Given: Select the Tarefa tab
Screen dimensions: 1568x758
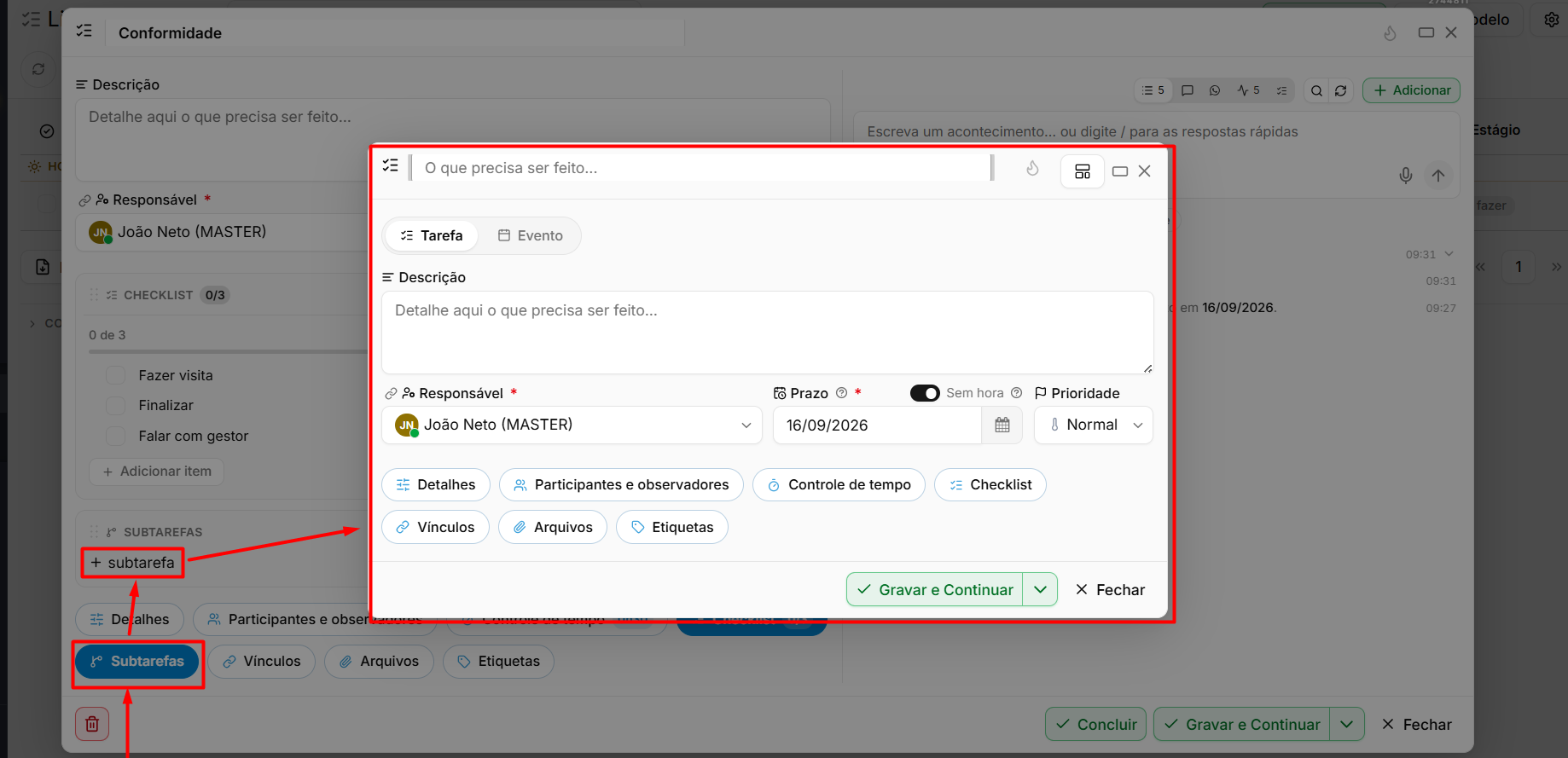Looking at the screenshot, I should (x=432, y=235).
